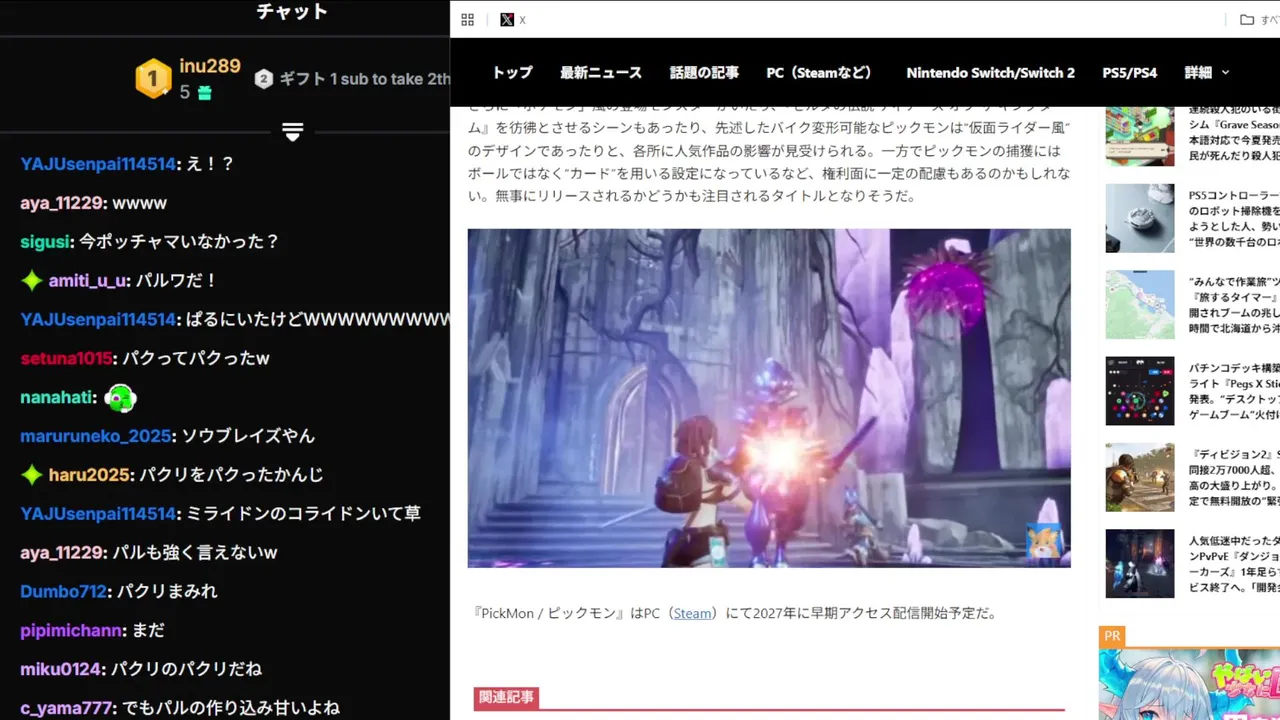
Task: Open the PS5 controller article thumbnail
Action: point(1140,218)
